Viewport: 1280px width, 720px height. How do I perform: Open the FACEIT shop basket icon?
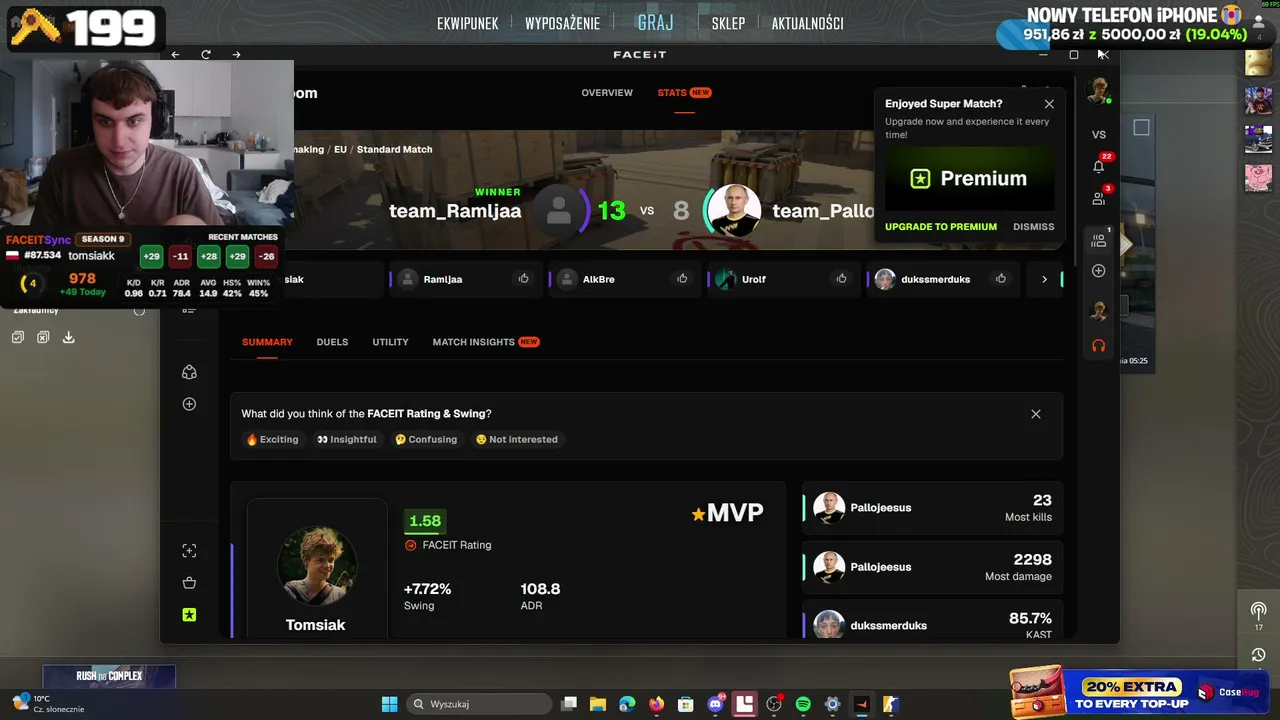[x=189, y=583]
